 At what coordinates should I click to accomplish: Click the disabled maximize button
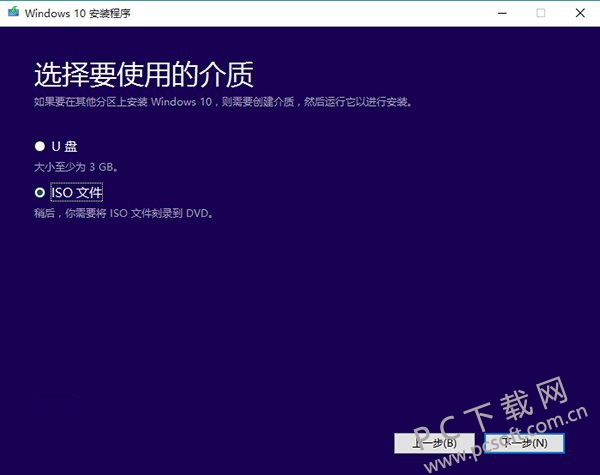point(541,13)
